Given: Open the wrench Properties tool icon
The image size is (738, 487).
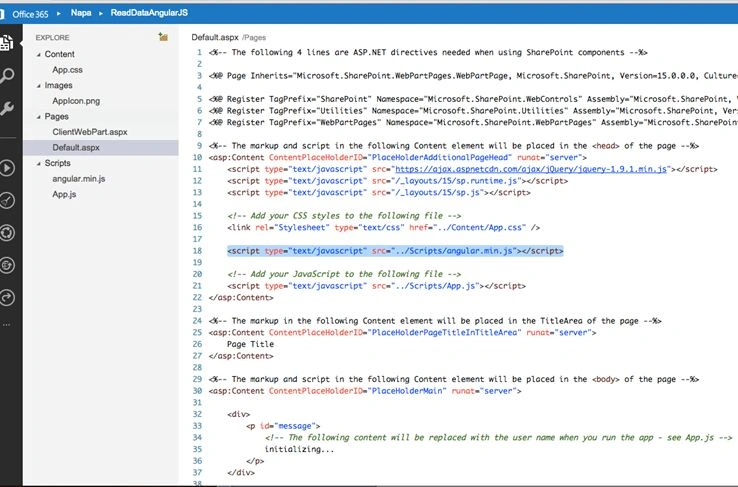Looking at the screenshot, I should pyautogui.click(x=7, y=108).
